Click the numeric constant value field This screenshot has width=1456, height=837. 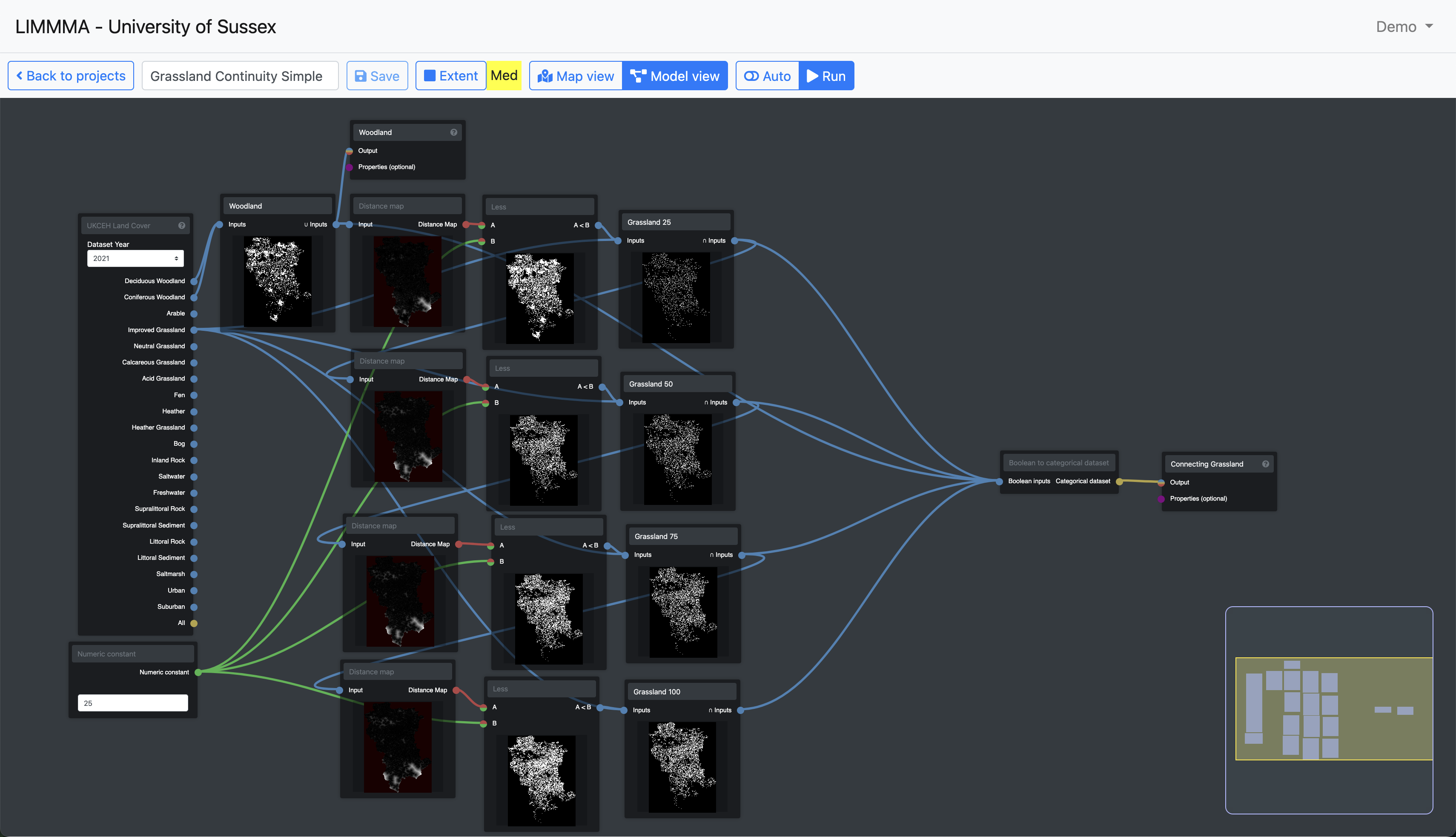click(x=133, y=703)
